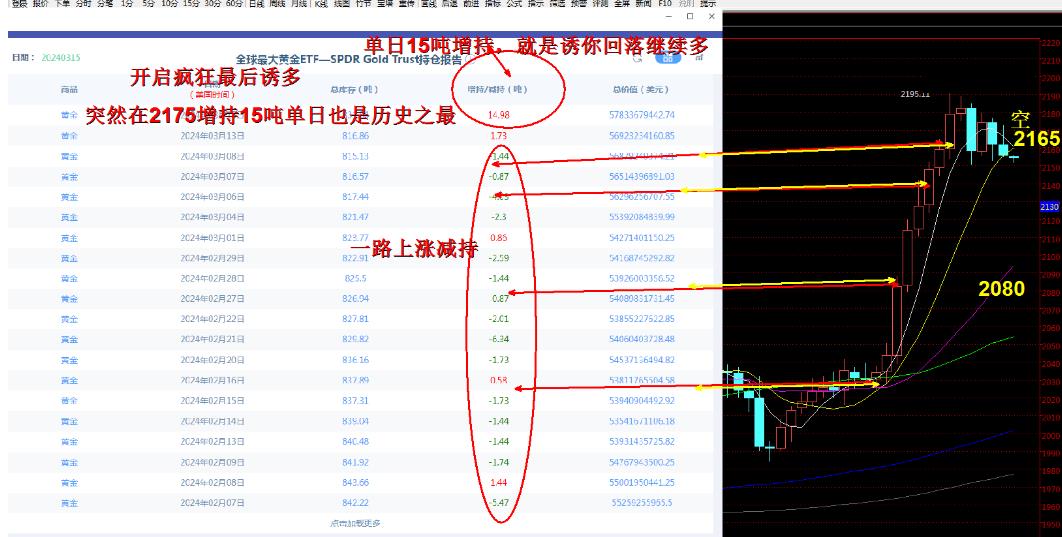Click the 总价值（美元） column header

coord(641,89)
